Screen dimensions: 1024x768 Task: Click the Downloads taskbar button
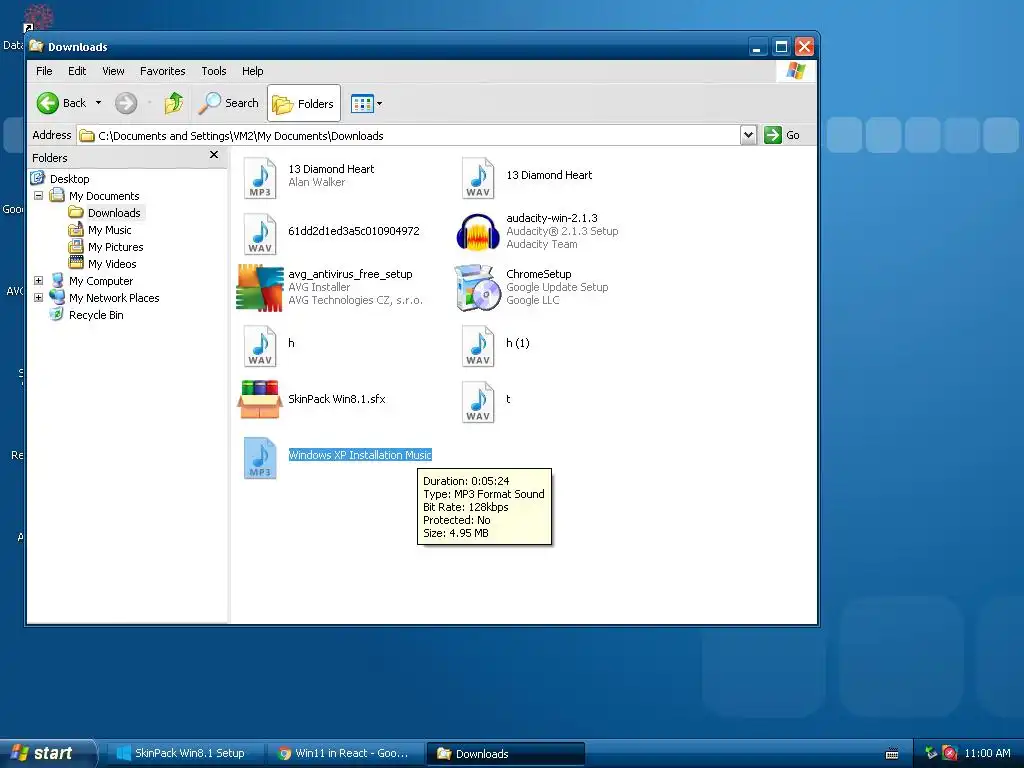pos(505,754)
